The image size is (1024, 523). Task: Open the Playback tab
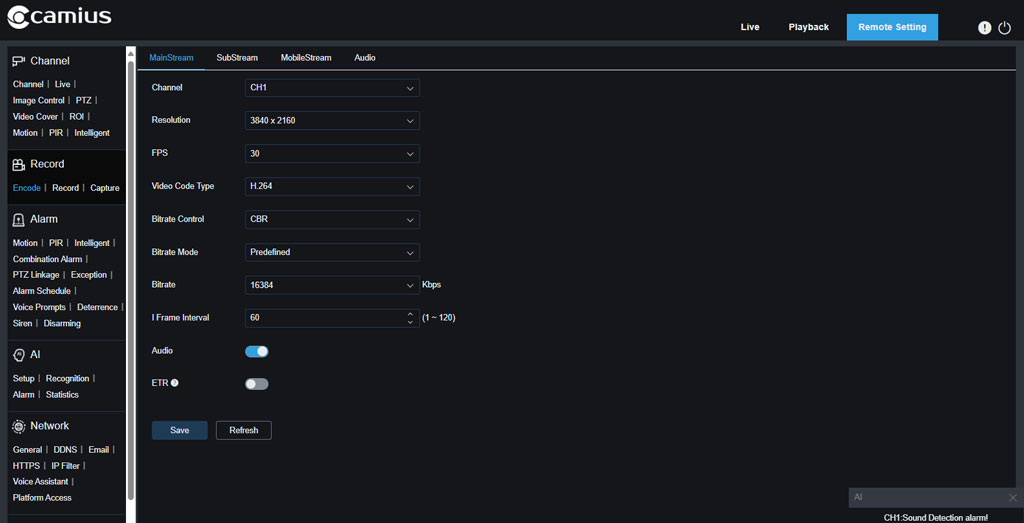[808, 27]
